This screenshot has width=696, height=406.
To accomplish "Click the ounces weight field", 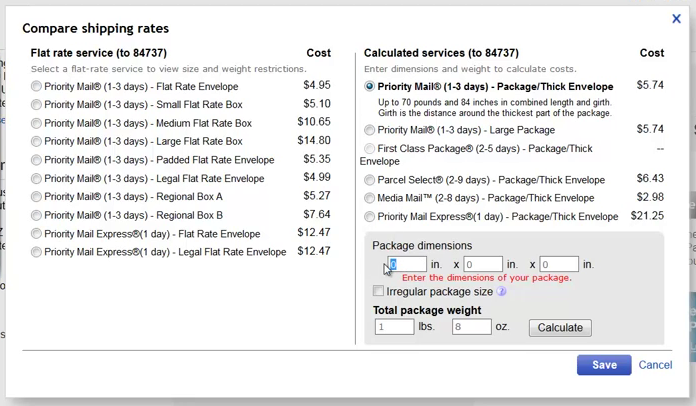I will (471, 327).
